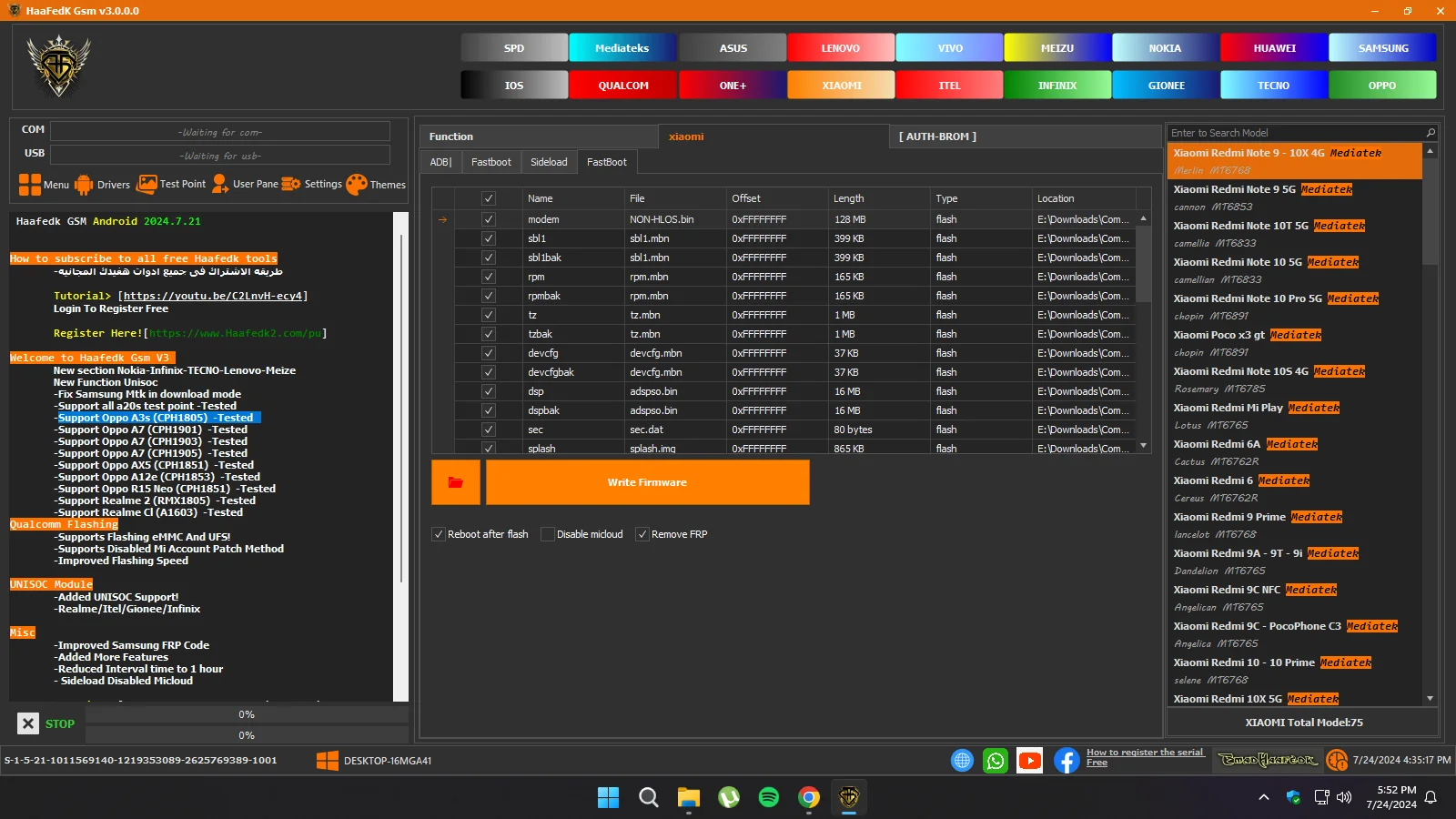This screenshot has height=819, width=1456.
Task: Select the Mediateks teal brand button
Action: point(622,48)
